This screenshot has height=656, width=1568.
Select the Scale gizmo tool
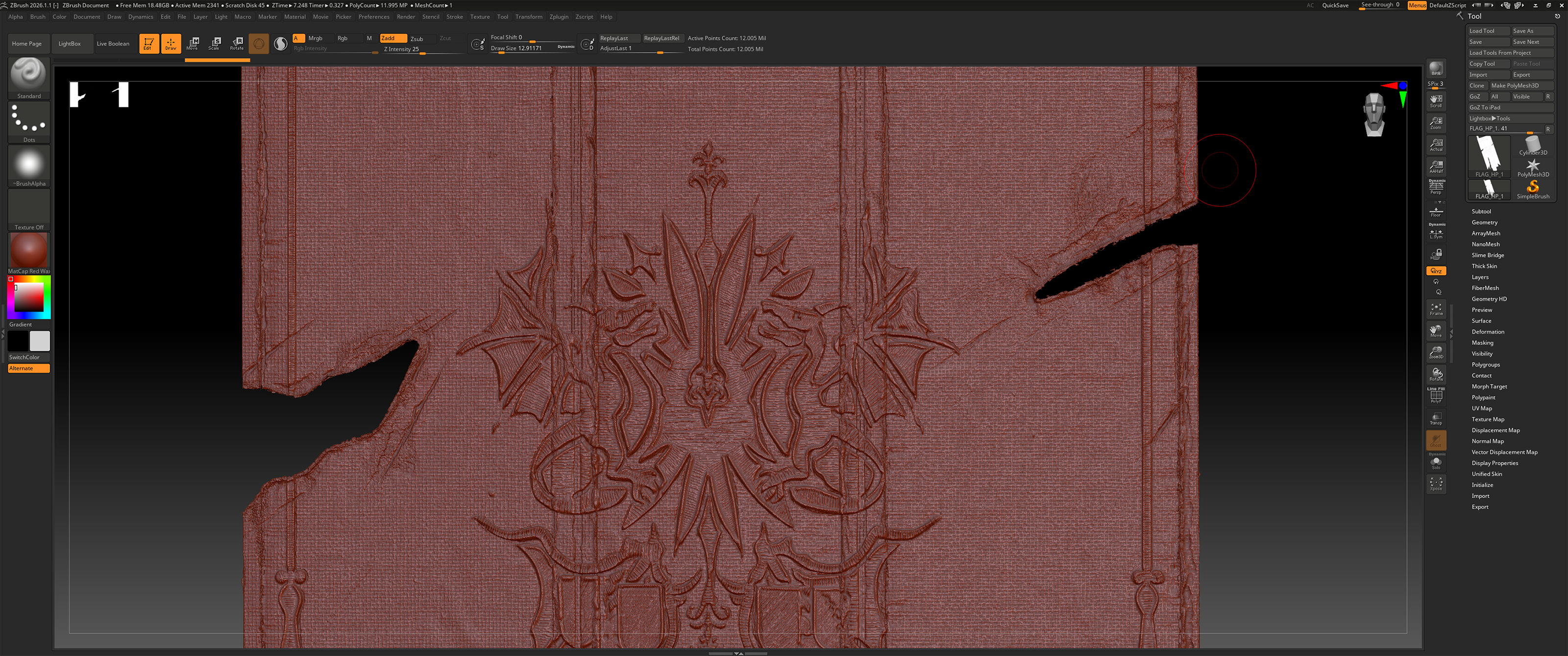(x=214, y=43)
